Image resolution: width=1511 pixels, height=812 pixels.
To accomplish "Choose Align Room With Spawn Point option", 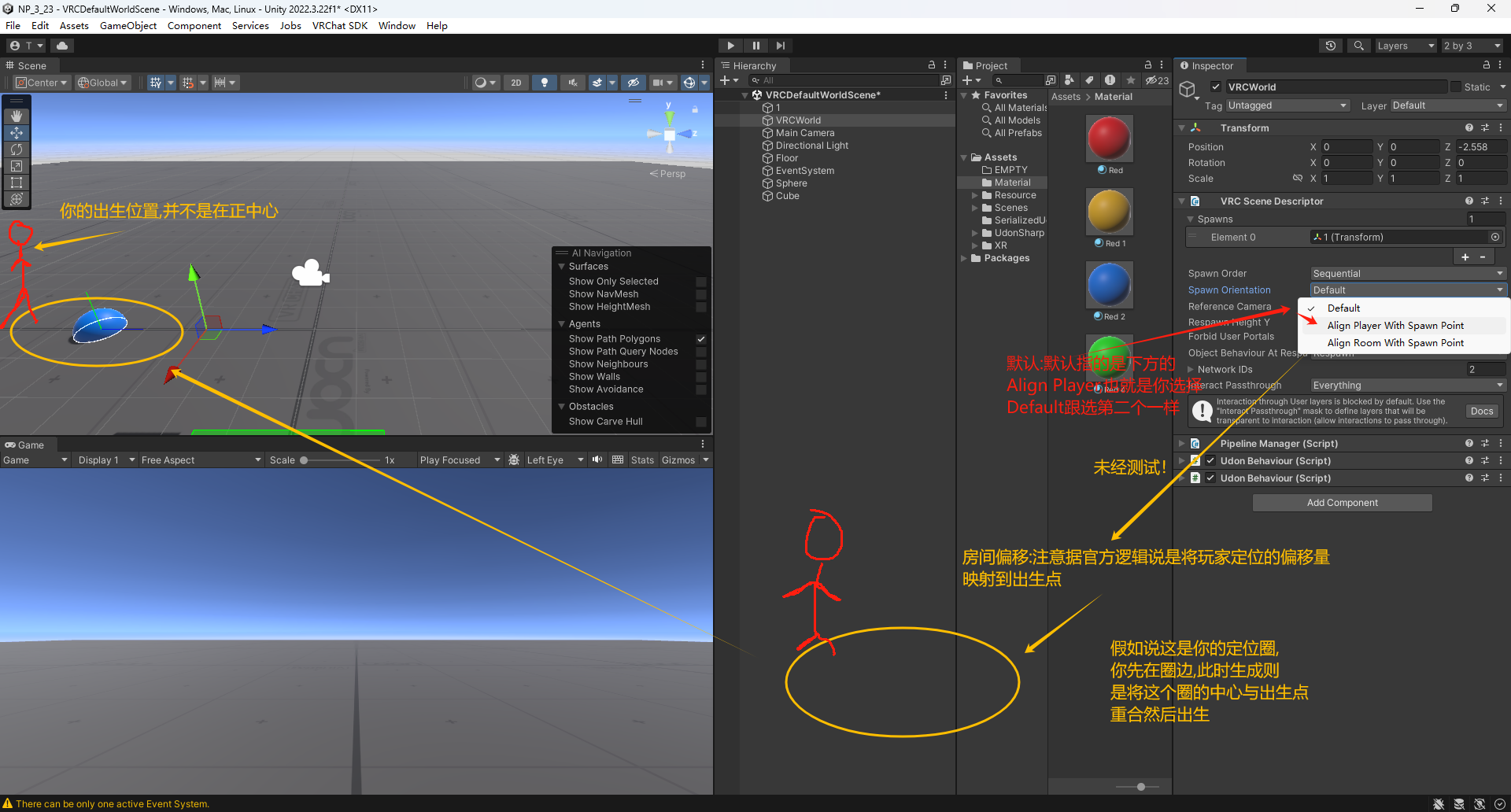I will pyautogui.click(x=1395, y=343).
